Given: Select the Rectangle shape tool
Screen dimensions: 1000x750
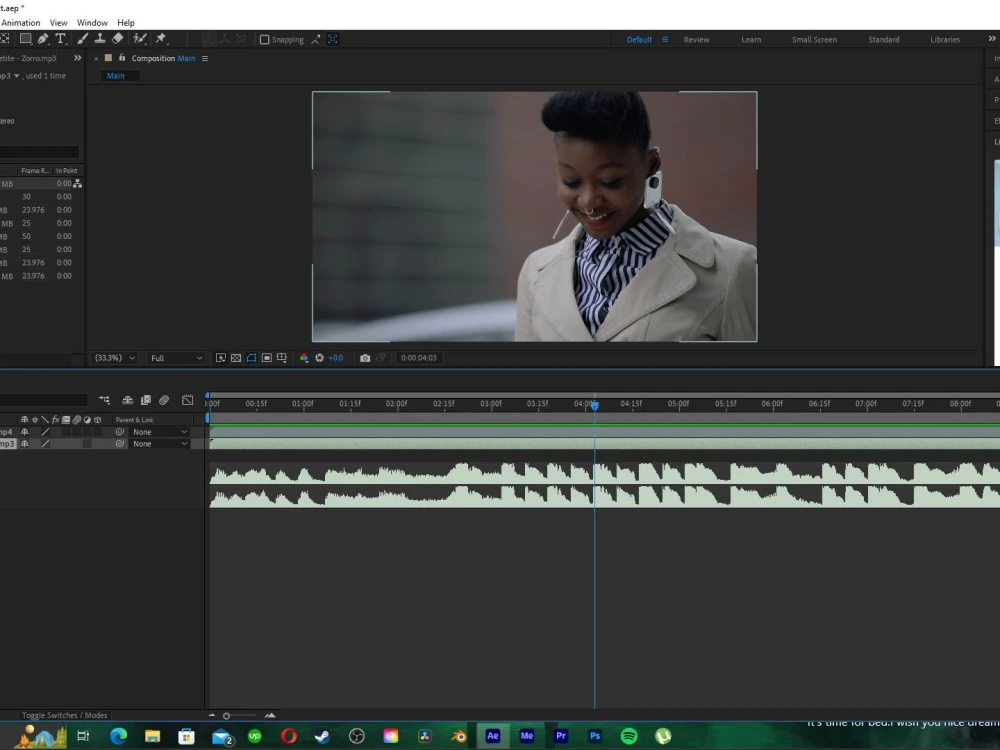Looking at the screenshot, I should pyautogui.click(x=26, y=39).
